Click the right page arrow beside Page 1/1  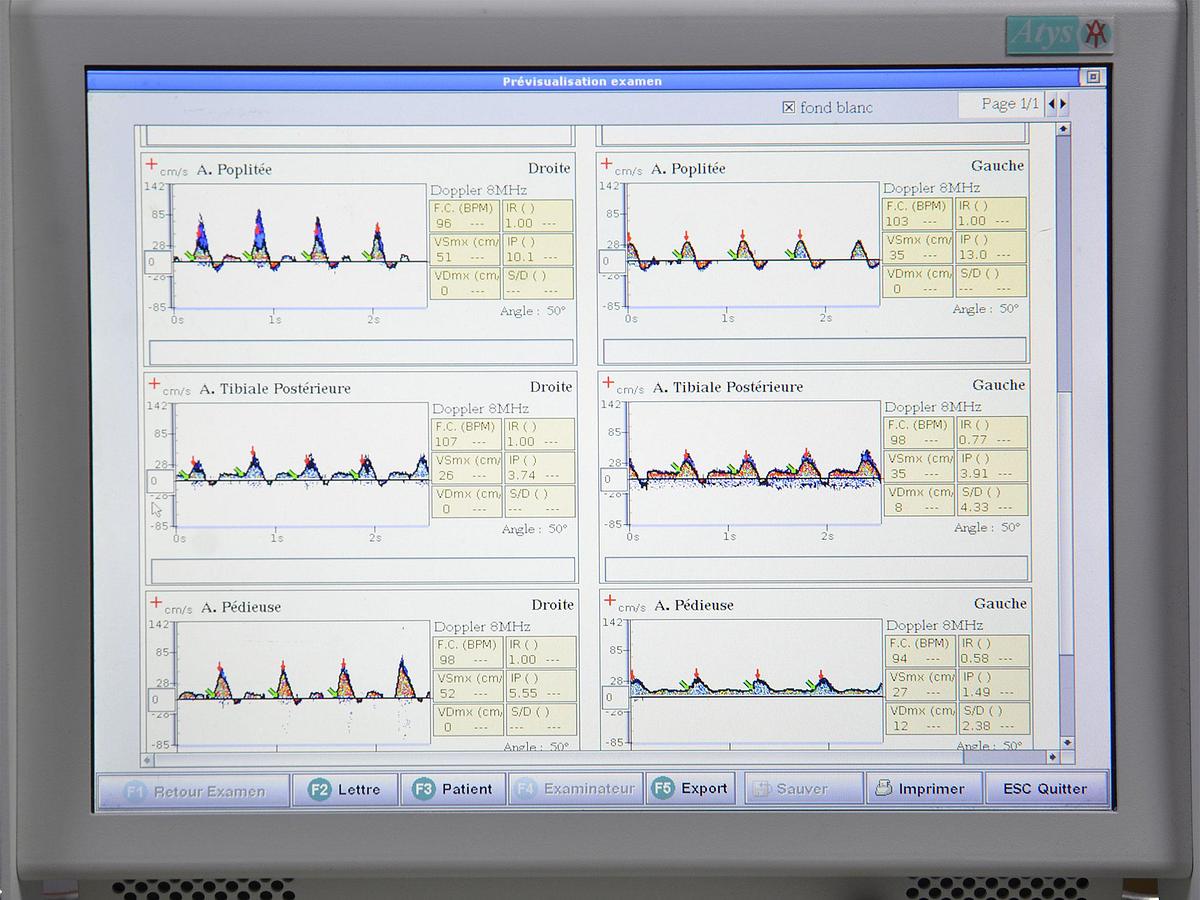pos(1062,103)
